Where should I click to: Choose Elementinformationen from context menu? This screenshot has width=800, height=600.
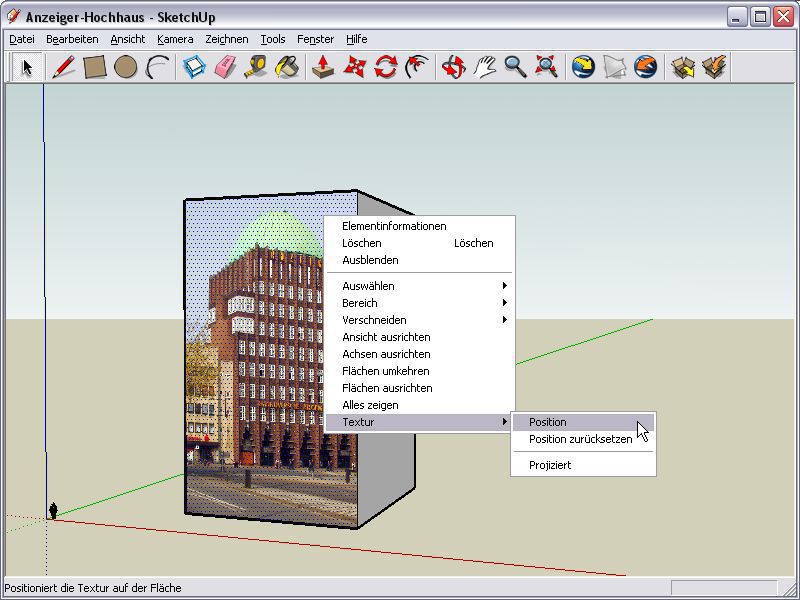click(394, 226)
